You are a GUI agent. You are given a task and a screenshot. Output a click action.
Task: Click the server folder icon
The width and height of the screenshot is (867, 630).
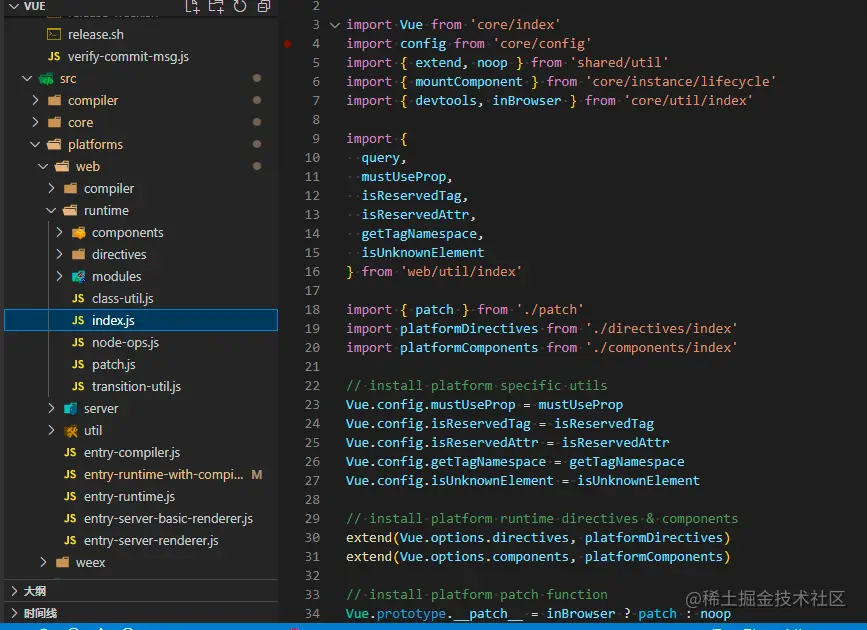(x=71, y=409)
